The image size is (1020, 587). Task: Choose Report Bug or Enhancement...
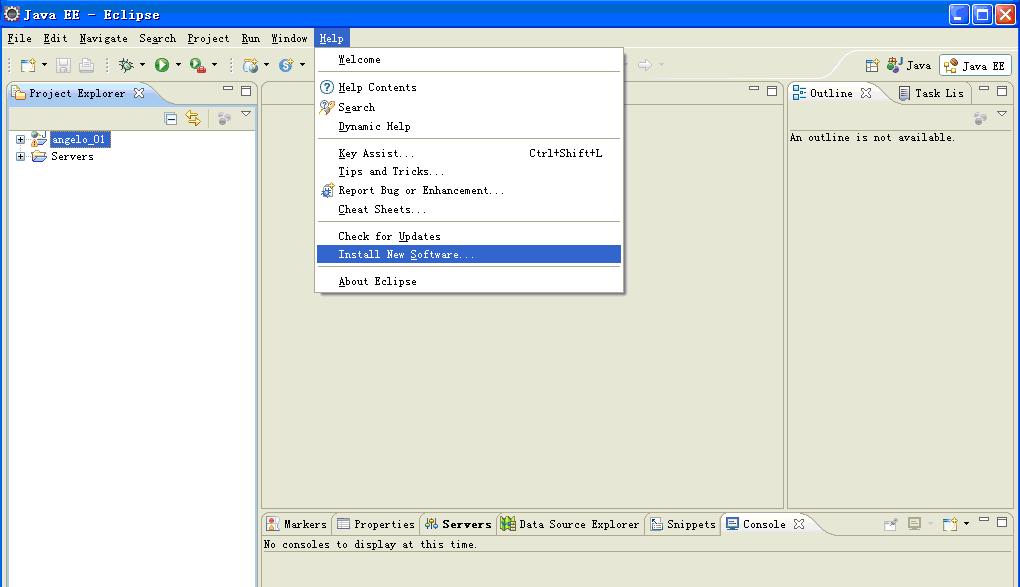tap(469, 191)
